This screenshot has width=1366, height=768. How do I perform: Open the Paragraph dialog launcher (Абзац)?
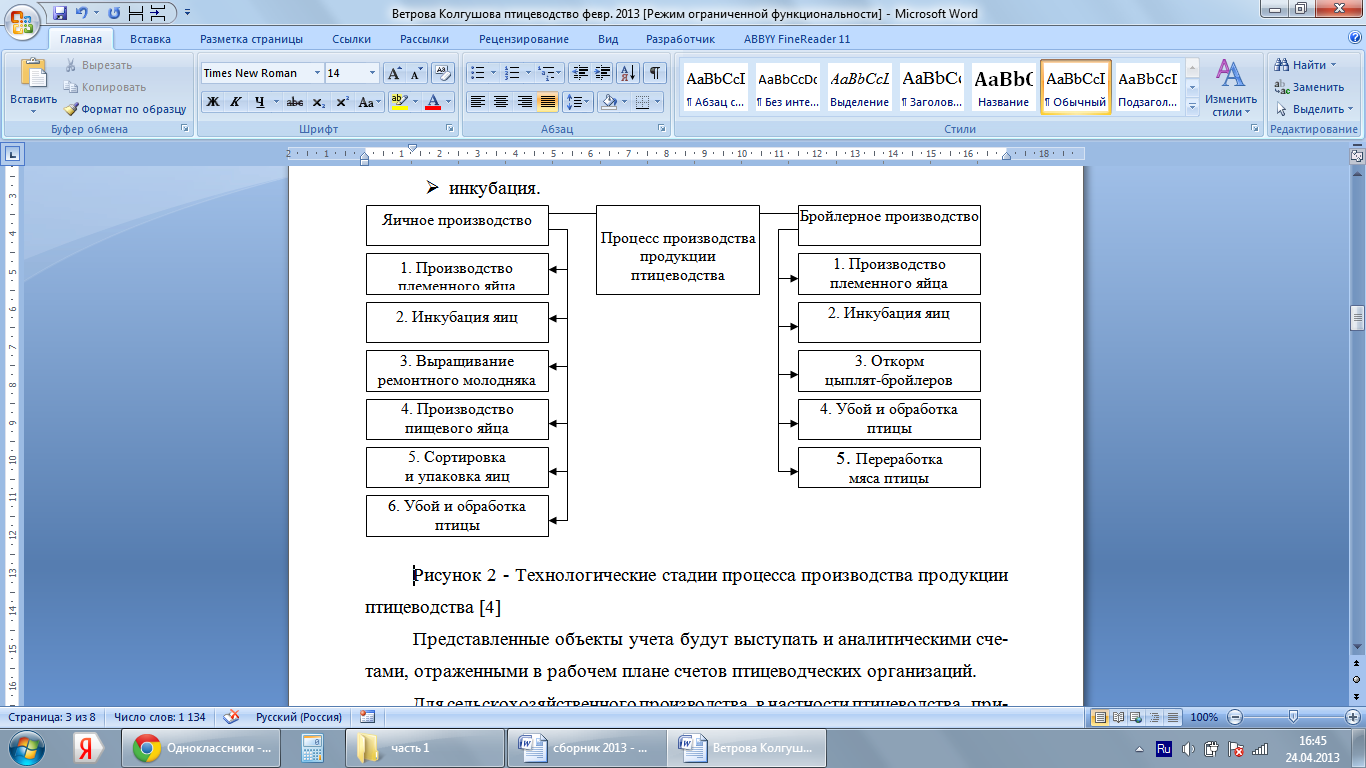click(662, 129)
